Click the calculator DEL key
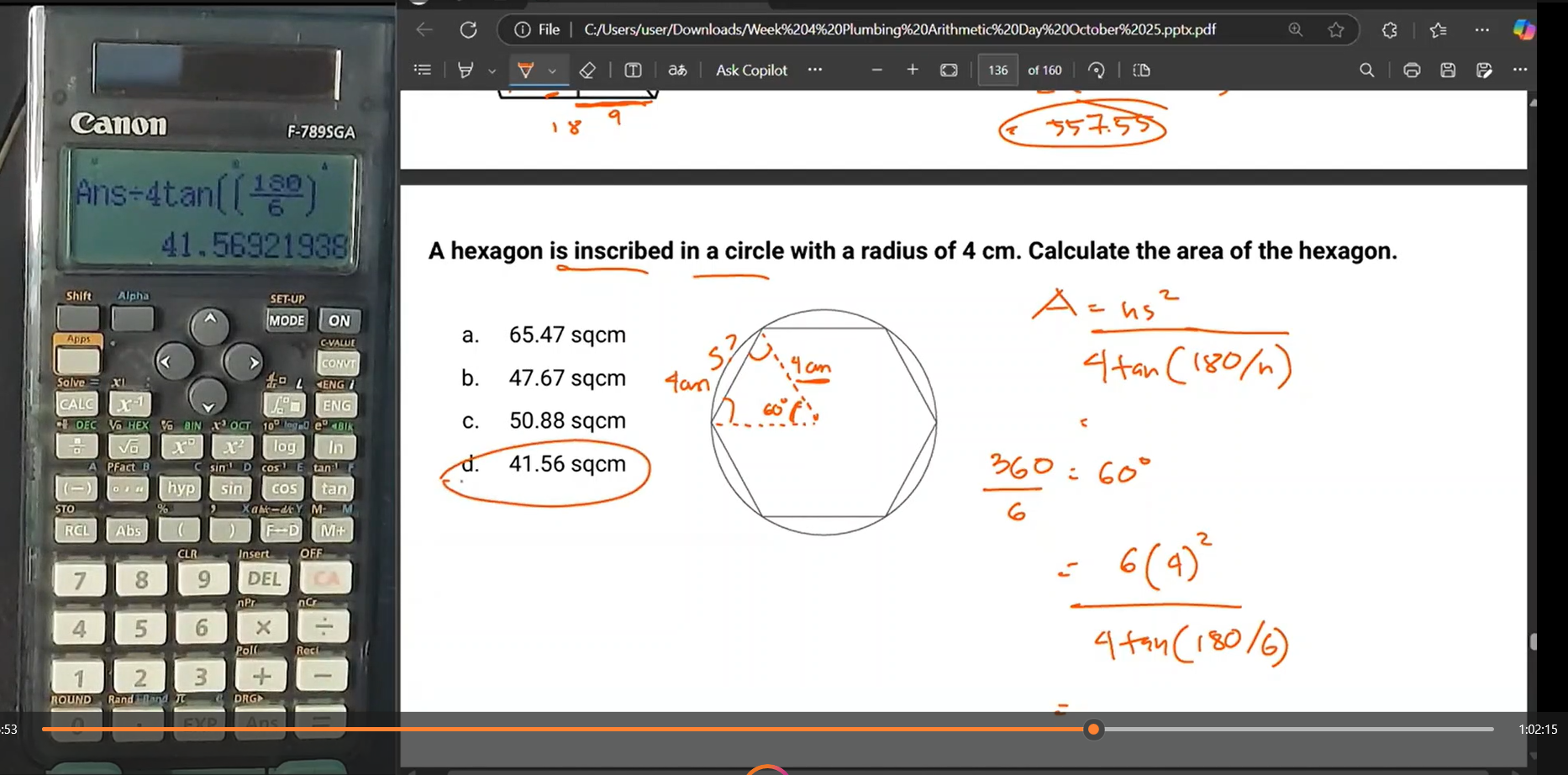The width and height of the screenshot is (1568, 775). (x=264, y=578)
